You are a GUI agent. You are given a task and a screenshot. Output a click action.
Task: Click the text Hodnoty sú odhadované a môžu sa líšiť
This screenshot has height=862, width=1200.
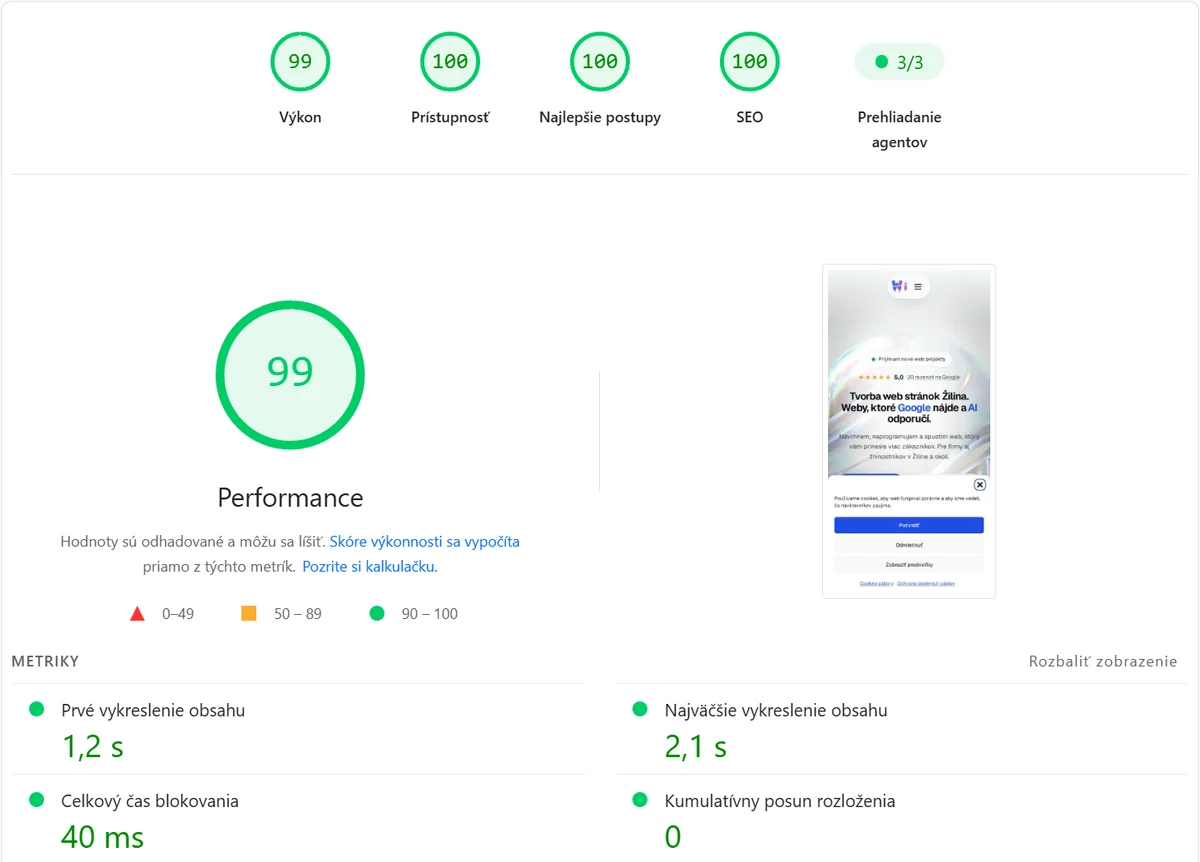[193, 542]
